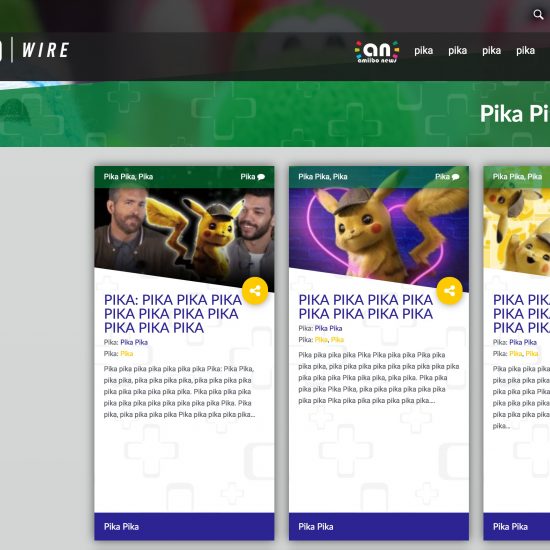Share the first article via yellow button
This screenshot has width=550, height=550.
point(255,290)
